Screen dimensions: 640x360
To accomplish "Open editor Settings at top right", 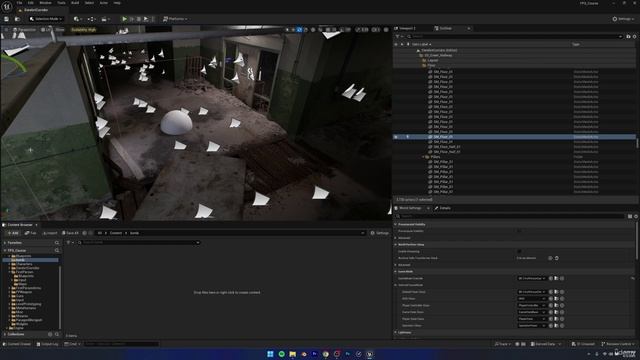I will click(x=622, y=19).
